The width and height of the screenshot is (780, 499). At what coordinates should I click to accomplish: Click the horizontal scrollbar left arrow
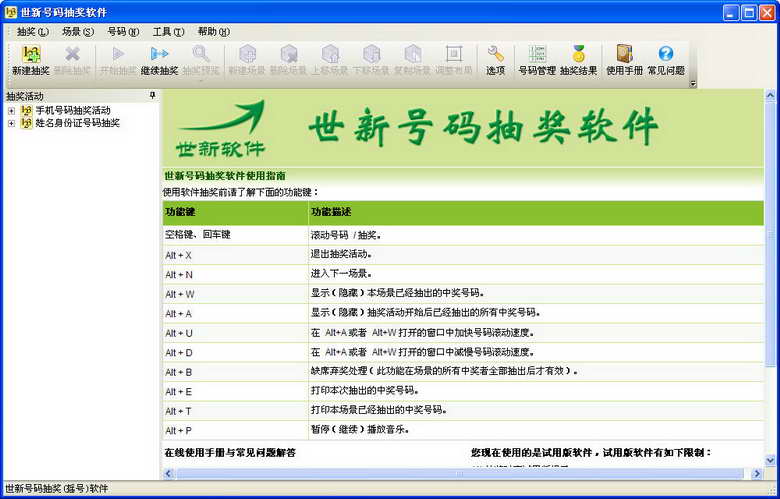(168, 473)
